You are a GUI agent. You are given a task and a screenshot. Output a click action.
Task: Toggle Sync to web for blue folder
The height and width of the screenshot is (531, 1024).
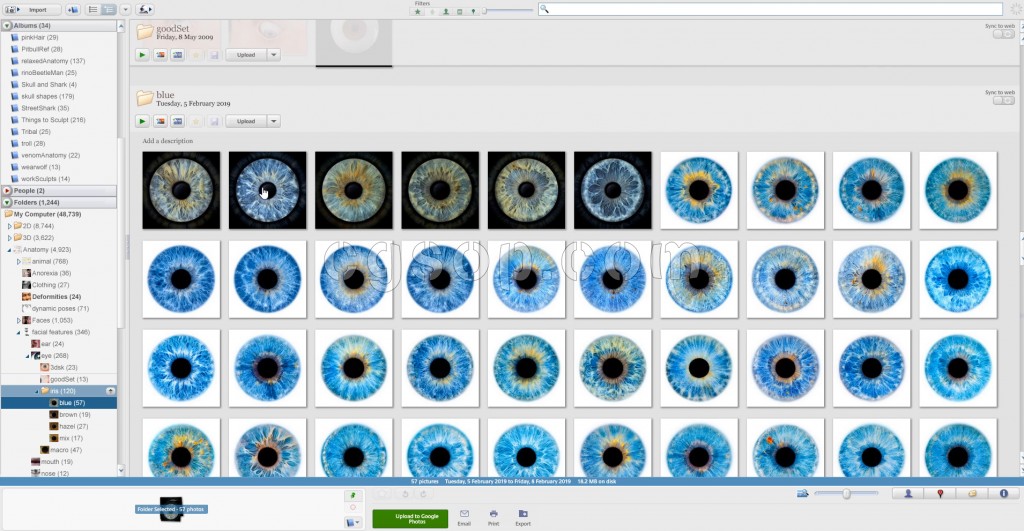1003,101
